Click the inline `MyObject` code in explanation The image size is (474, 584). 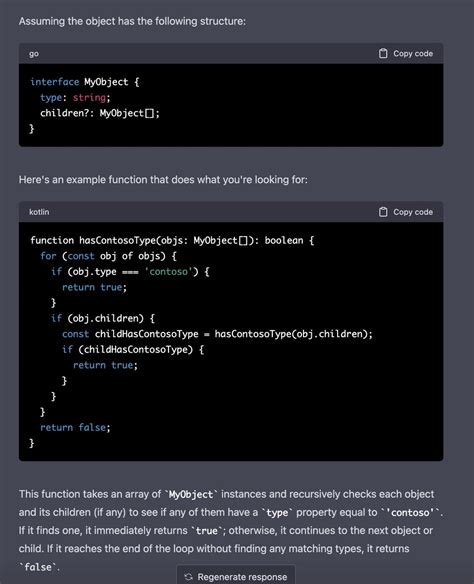click(x=191, y=495)
